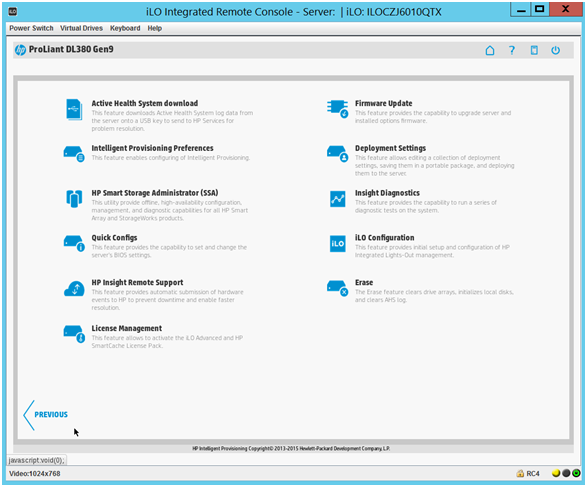
Task: Go back with the PREVIOUS link
Action: point(46,415)
